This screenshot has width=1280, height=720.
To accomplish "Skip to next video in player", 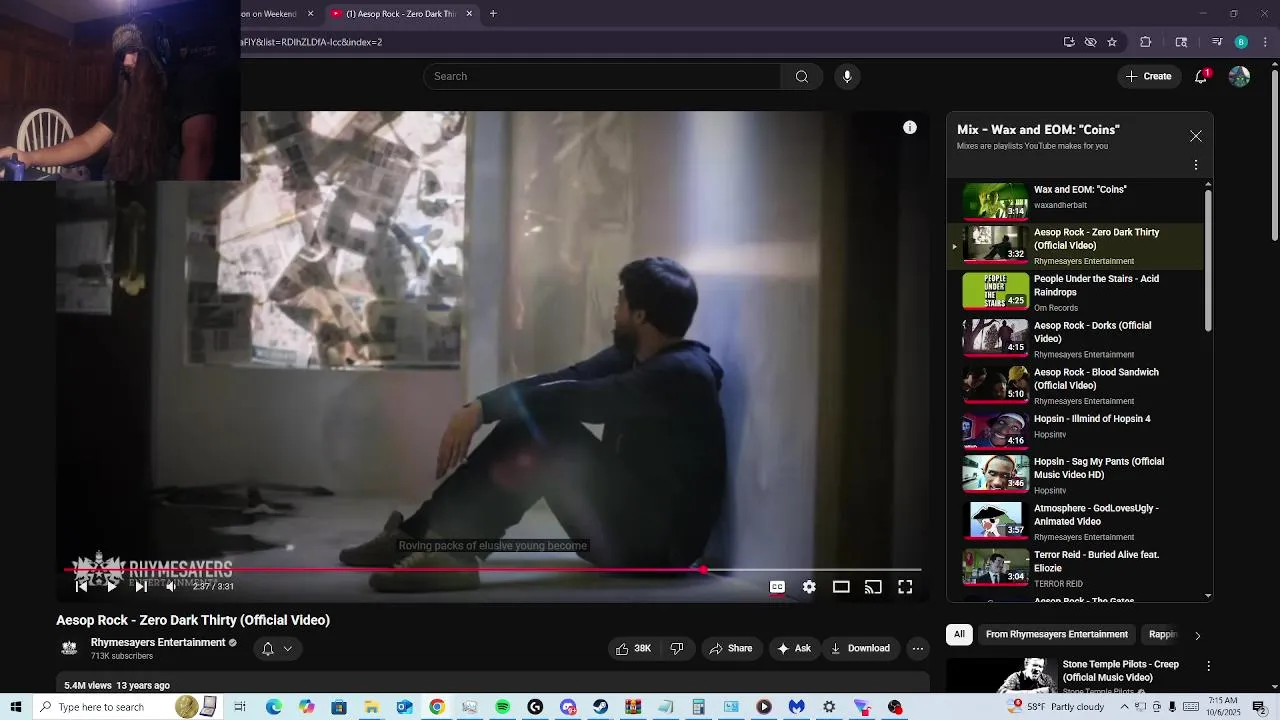I will (141, 587).
